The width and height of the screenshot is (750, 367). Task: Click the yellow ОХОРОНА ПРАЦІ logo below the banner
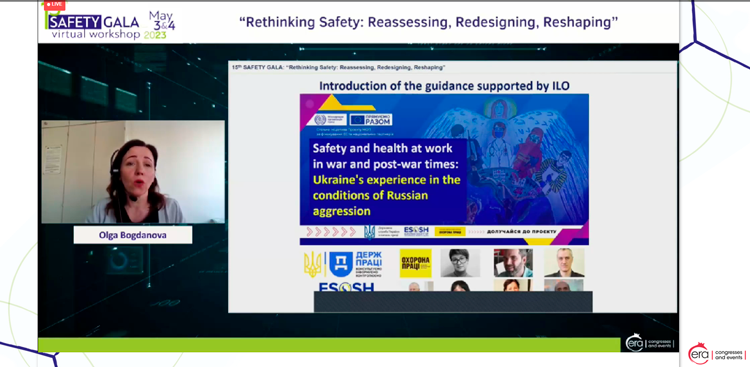415,263
